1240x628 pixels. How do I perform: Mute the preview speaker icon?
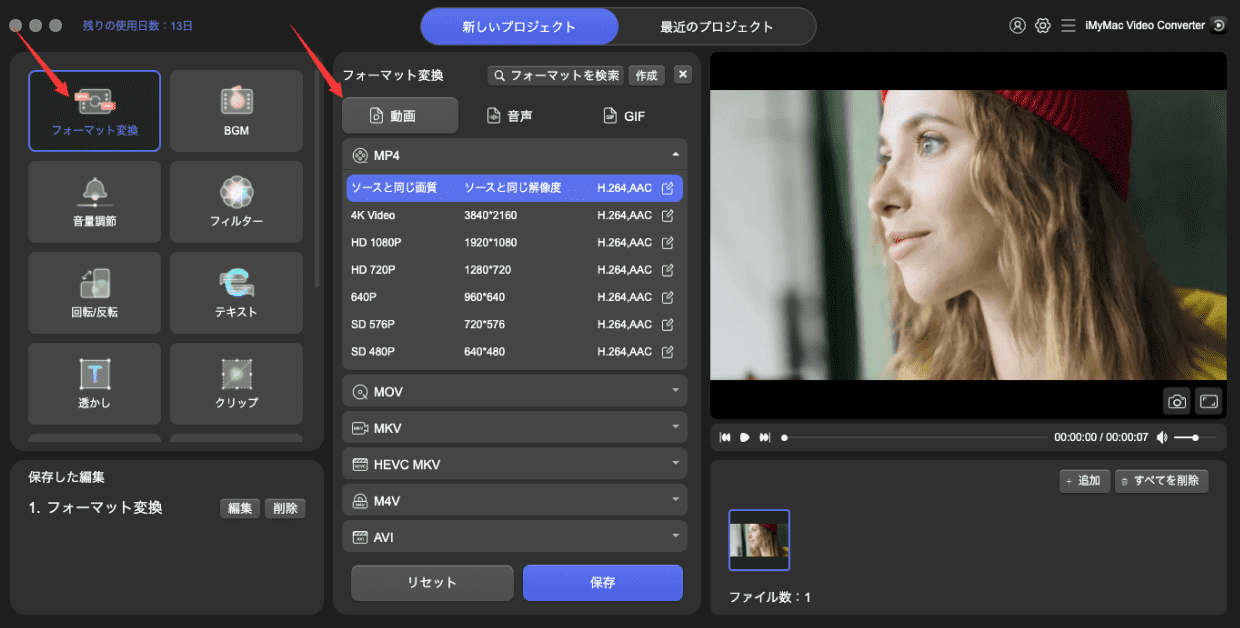[x=1162, y=437]
